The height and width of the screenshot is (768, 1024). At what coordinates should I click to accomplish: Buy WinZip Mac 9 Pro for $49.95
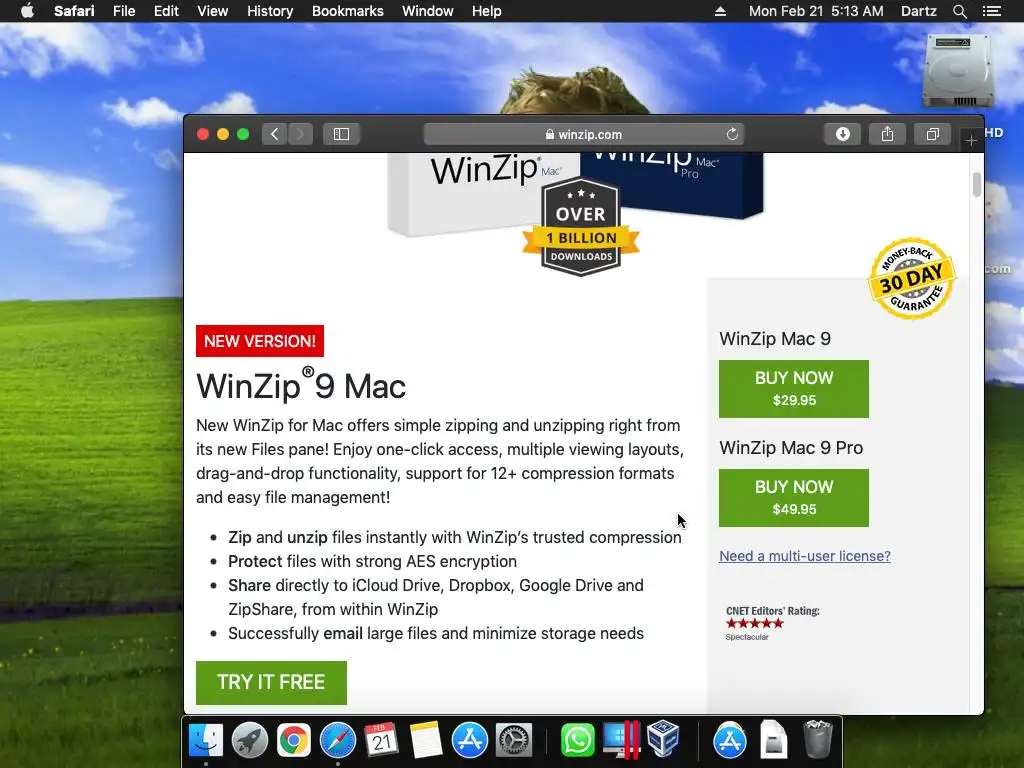pyautogui.click(x=793, y=498)
